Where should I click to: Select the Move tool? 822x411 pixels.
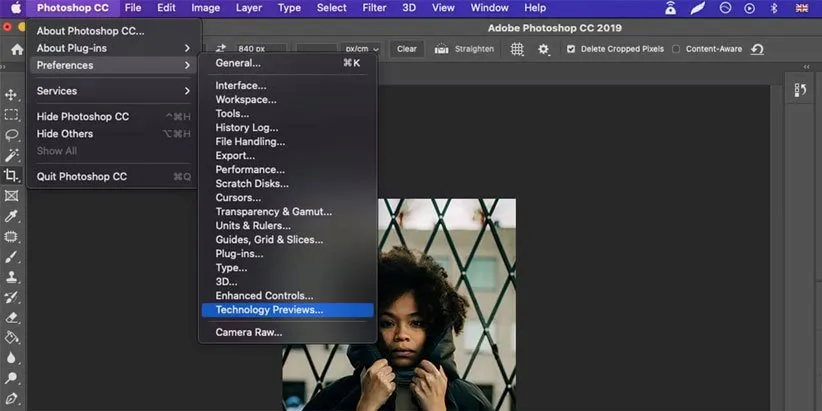pos(12,95)
